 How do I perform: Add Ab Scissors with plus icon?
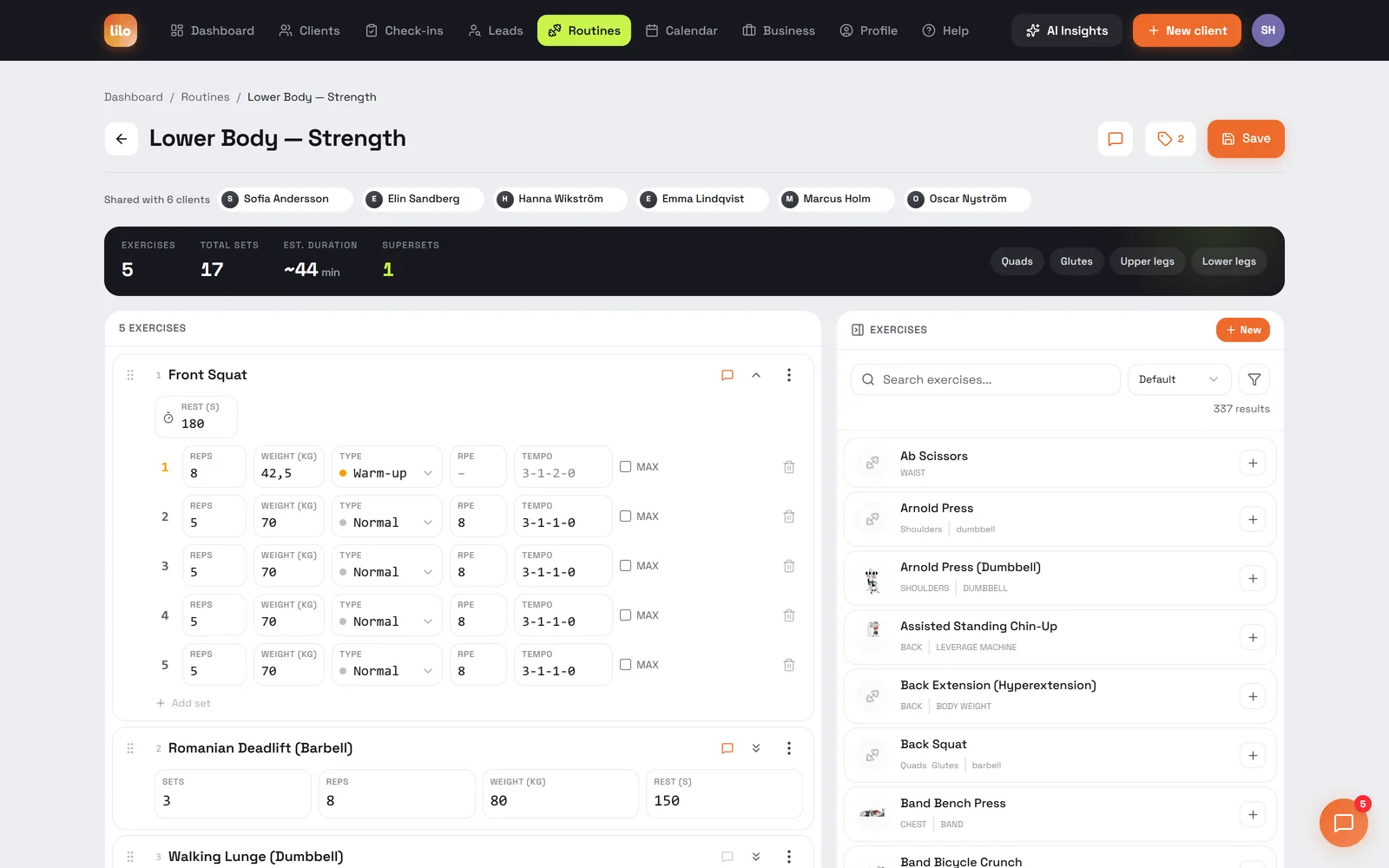pyautogui.click(x=1253, y=463)
